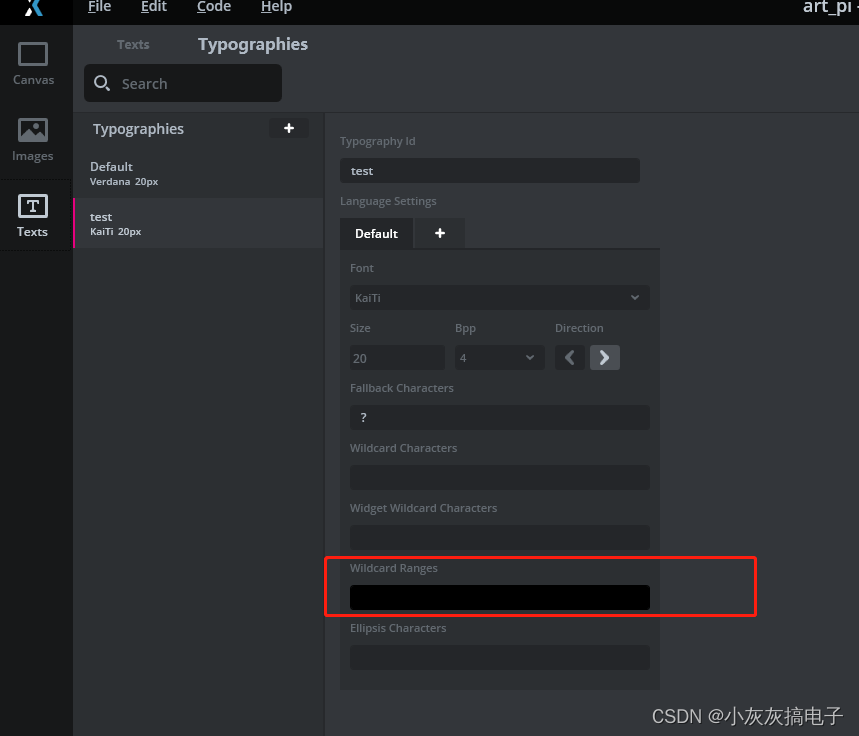
Task: Focus the Search input field
Action: tap(183, 83)
